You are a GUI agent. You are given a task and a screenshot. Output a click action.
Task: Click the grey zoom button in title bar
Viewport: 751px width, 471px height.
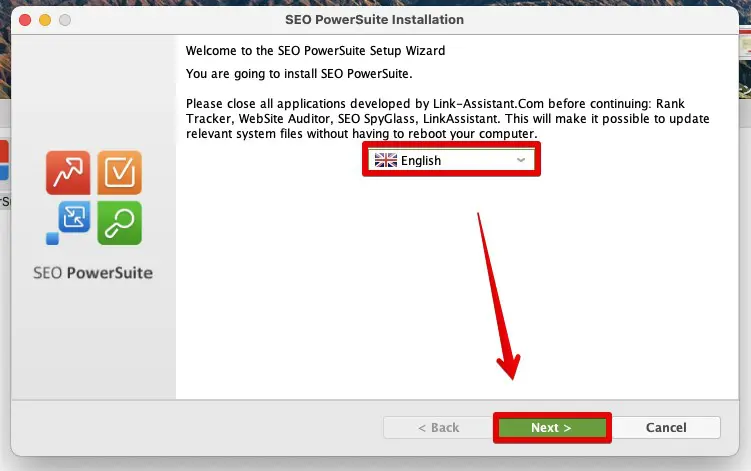point(66,20)
